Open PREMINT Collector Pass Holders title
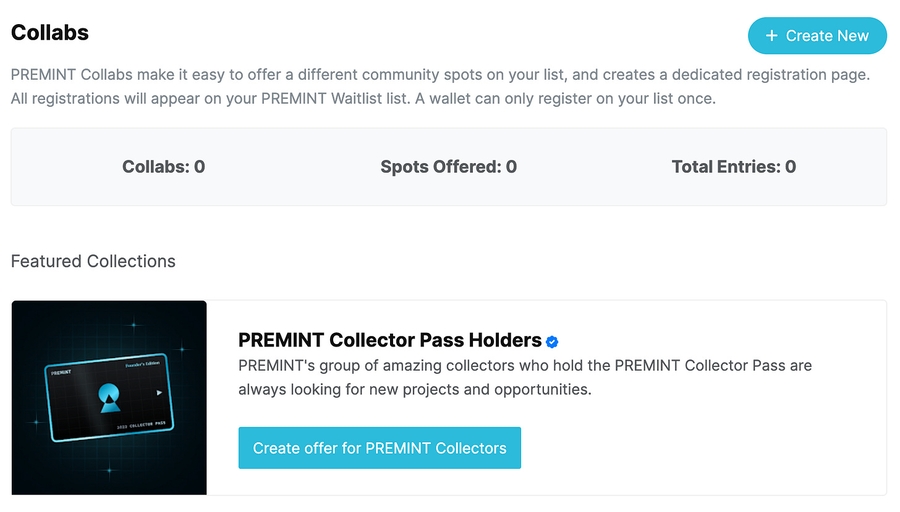This screenshot has height=512, width=900. (390, 340)
